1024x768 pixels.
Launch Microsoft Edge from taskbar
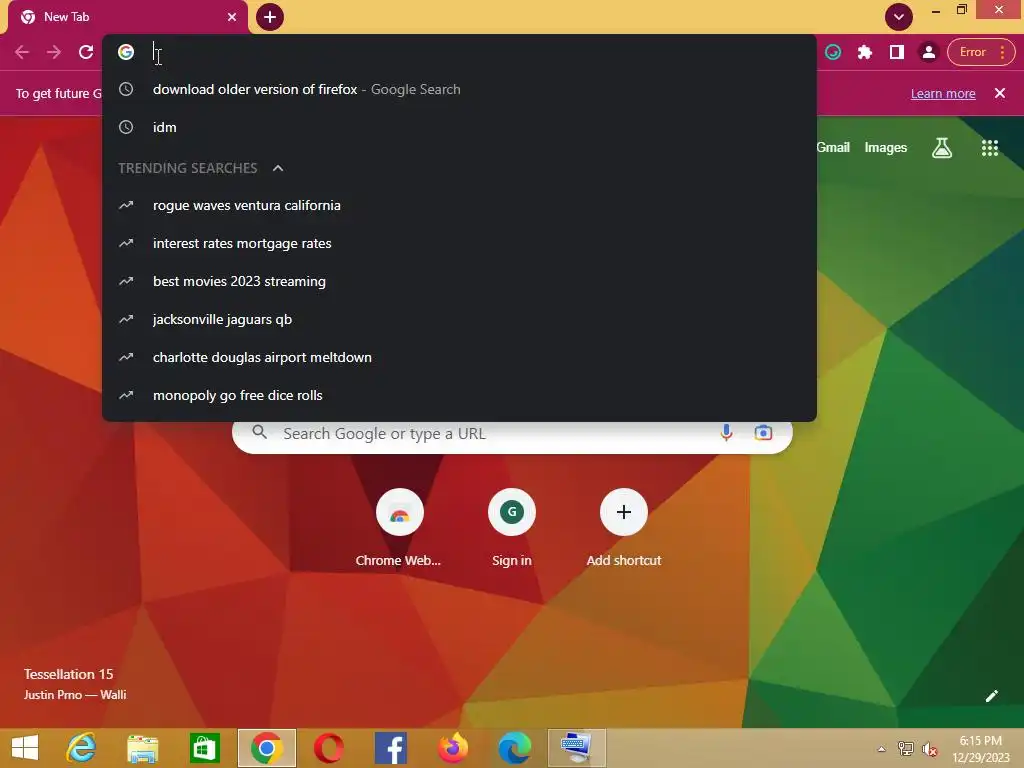click(x=515, y=748)
